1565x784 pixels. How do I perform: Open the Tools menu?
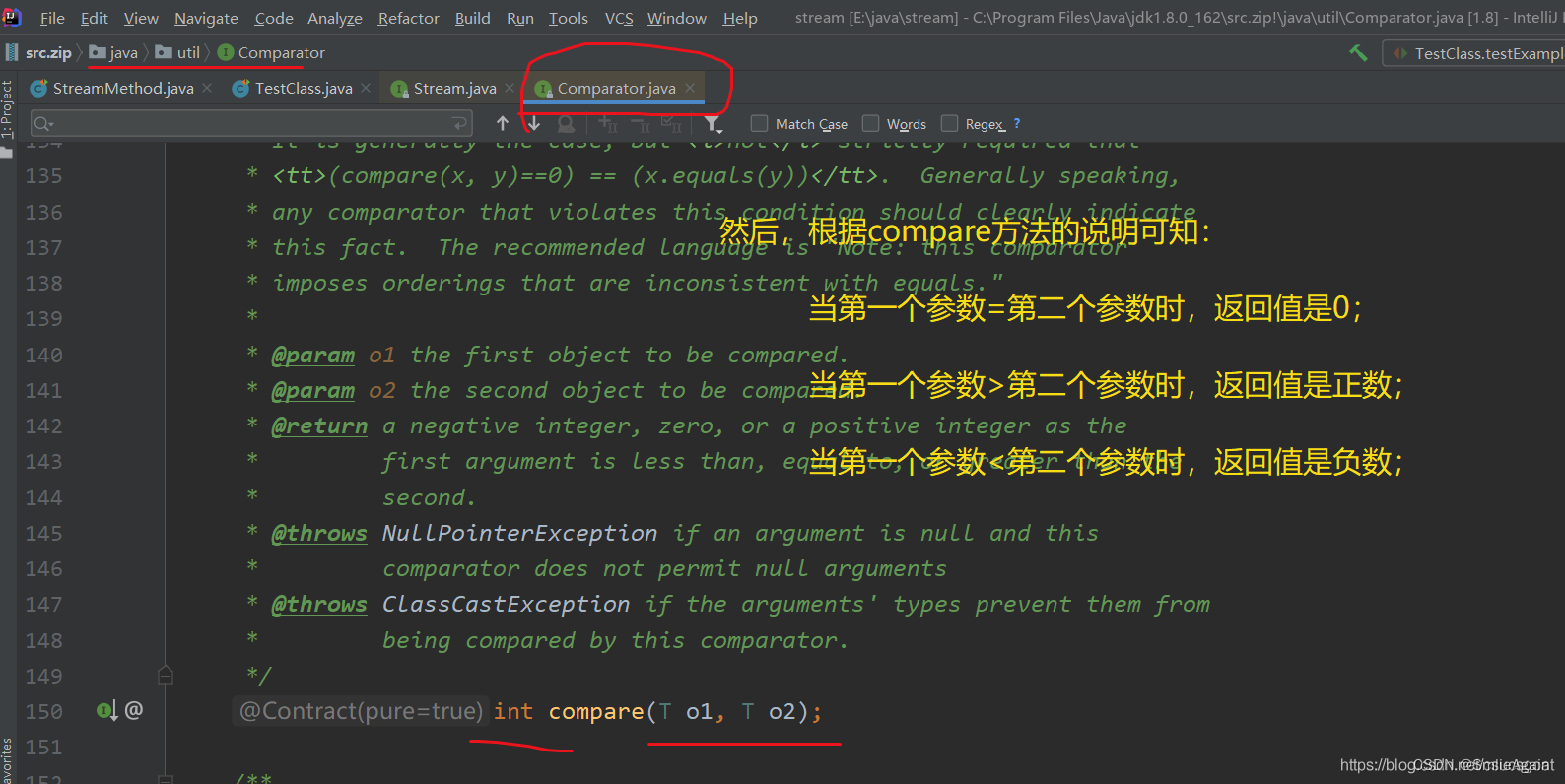(569, 18)
